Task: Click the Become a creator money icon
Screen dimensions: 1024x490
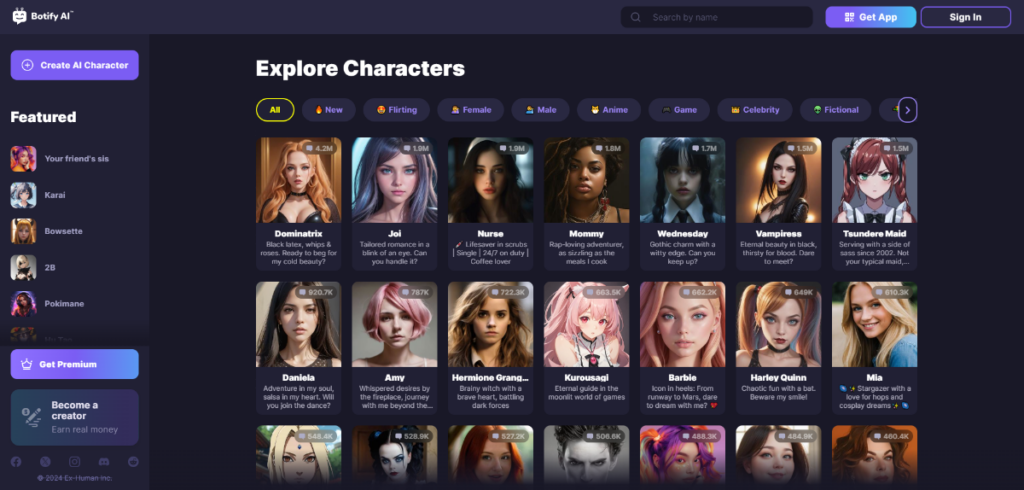Action: point(31,417)
